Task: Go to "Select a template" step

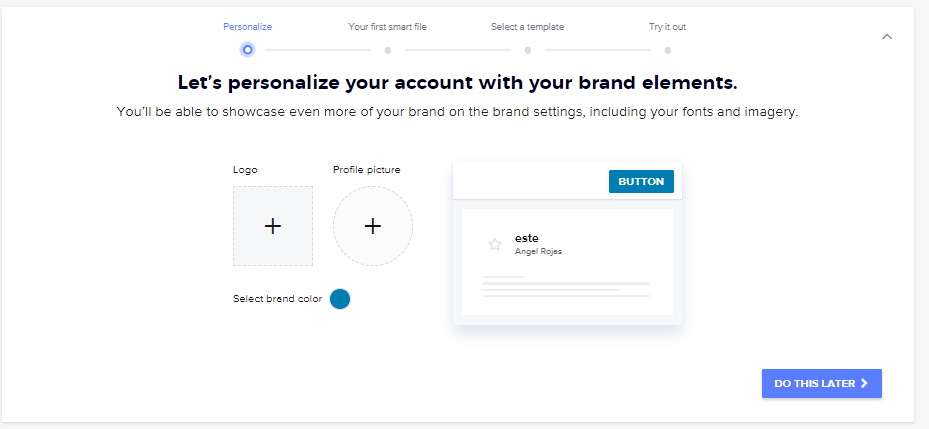Action: [x=527, y=27]
